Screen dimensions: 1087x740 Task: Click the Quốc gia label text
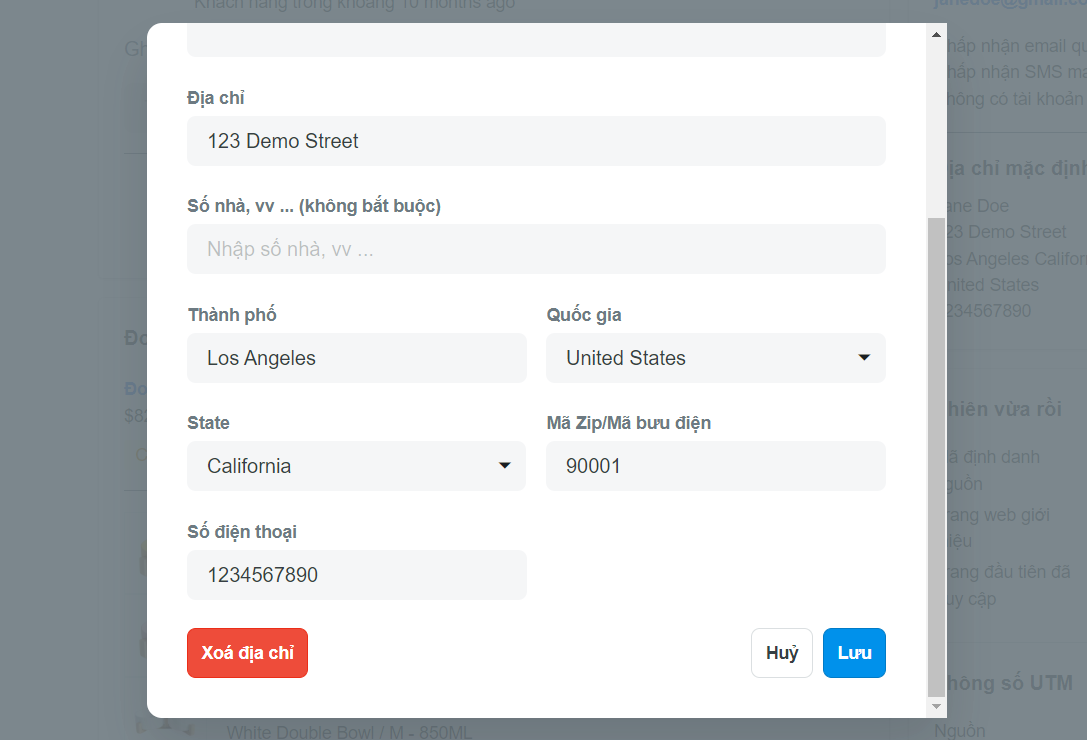click(584, 315)
